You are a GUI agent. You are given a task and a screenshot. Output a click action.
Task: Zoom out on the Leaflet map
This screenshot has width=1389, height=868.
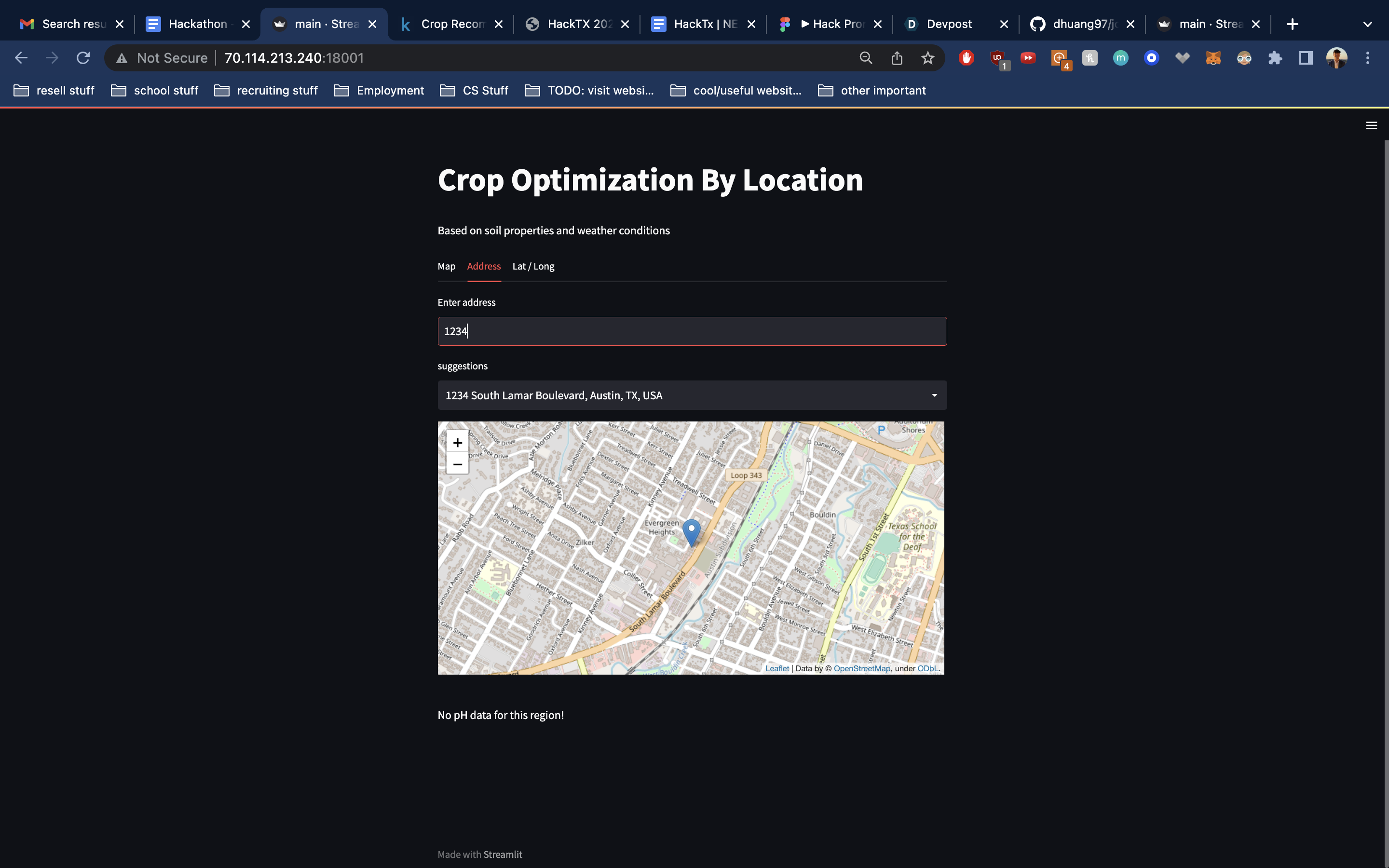457,464
